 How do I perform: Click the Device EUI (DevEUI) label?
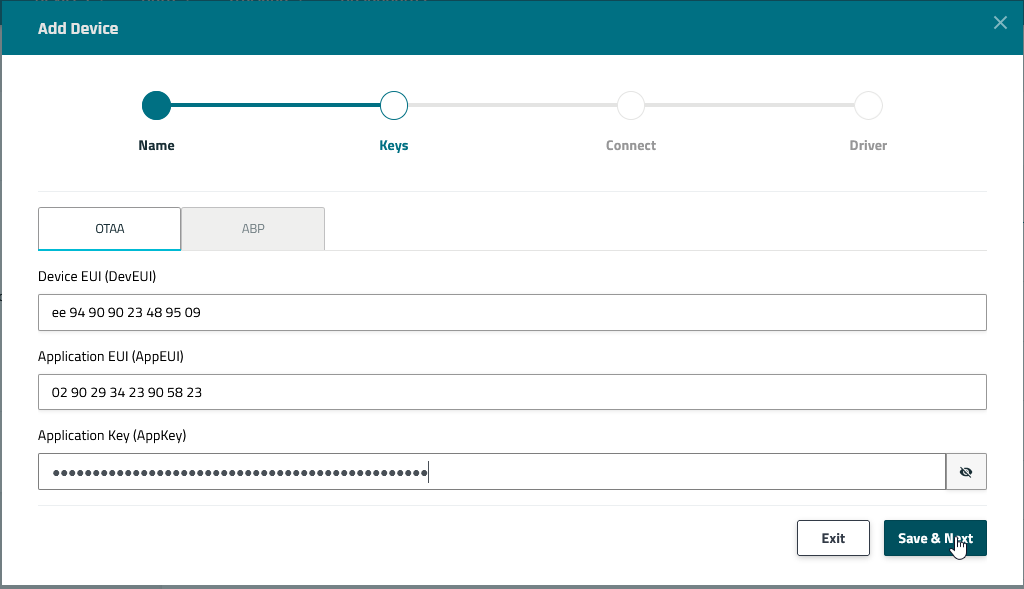tap(97, 276)
